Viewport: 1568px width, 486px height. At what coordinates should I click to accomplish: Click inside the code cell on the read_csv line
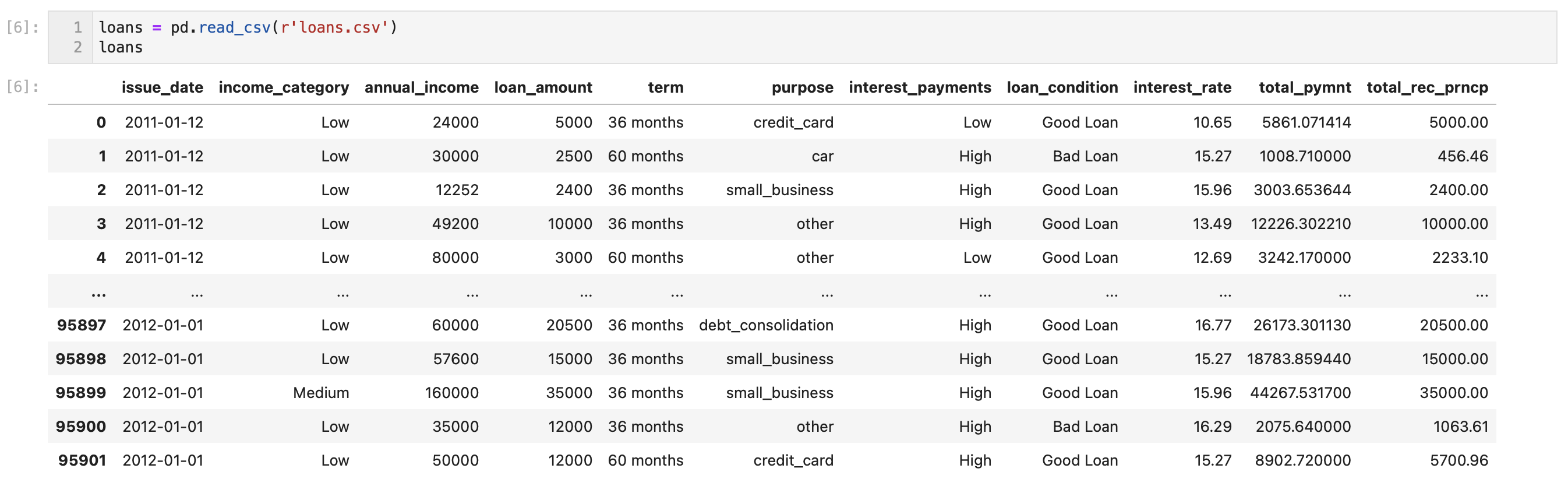click(x=247, y=27)
